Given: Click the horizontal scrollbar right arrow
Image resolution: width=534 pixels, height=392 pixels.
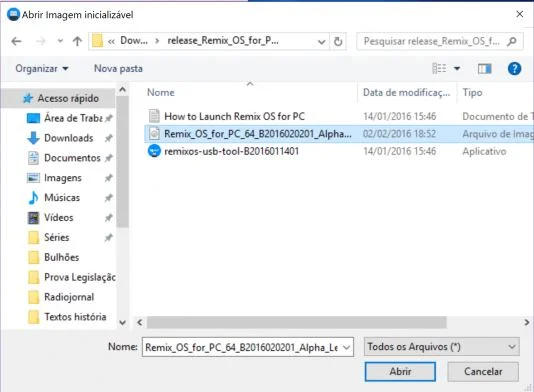Looking at the screenshot, I should pos(527,322).
